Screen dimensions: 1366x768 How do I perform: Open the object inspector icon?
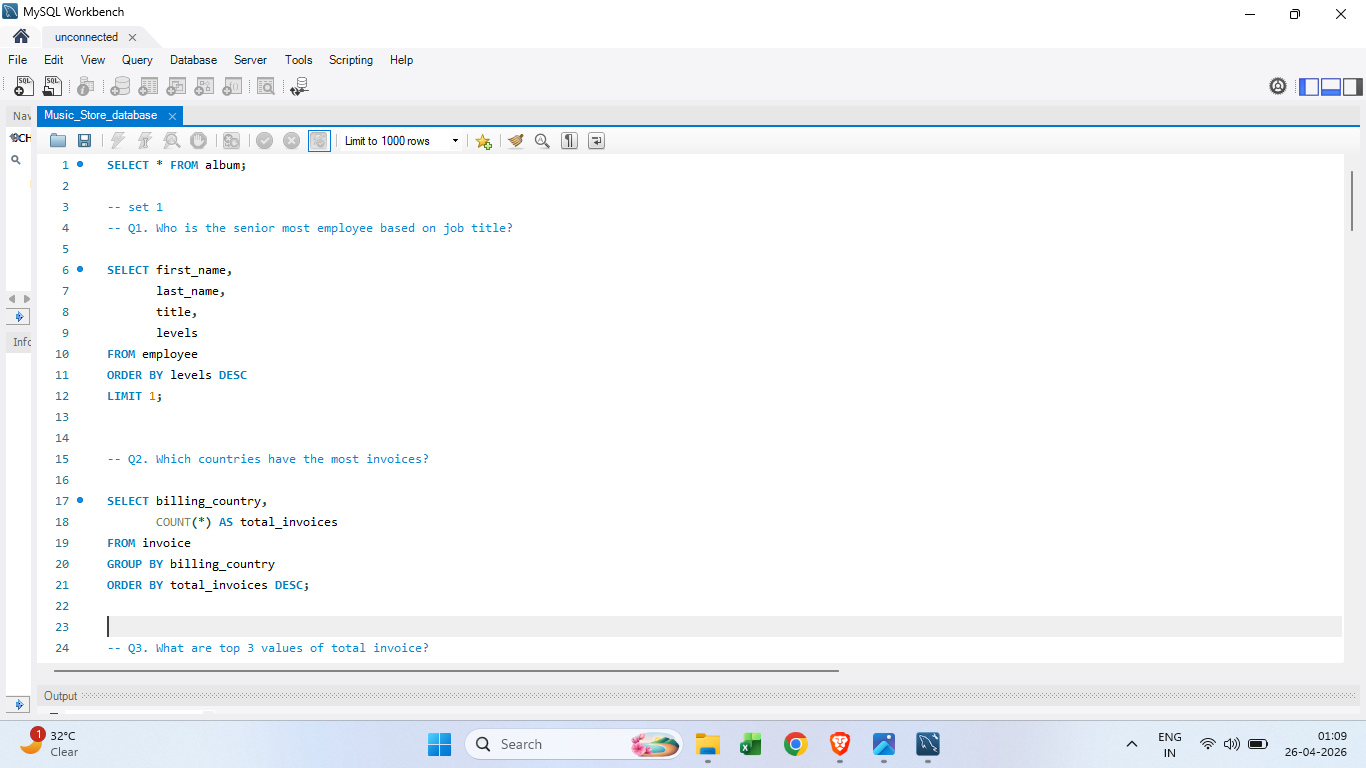pos(86,87)
